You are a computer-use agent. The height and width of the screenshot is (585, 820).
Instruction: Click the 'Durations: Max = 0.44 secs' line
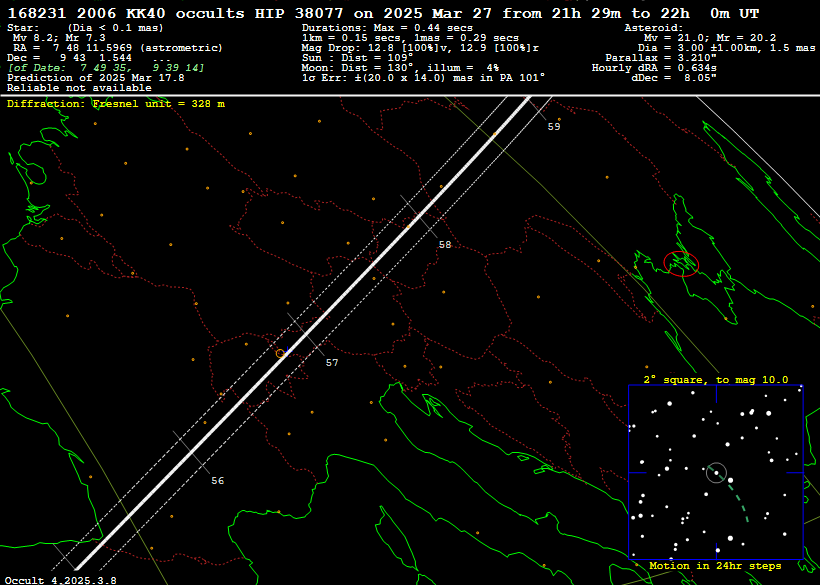tap(387, 28)
